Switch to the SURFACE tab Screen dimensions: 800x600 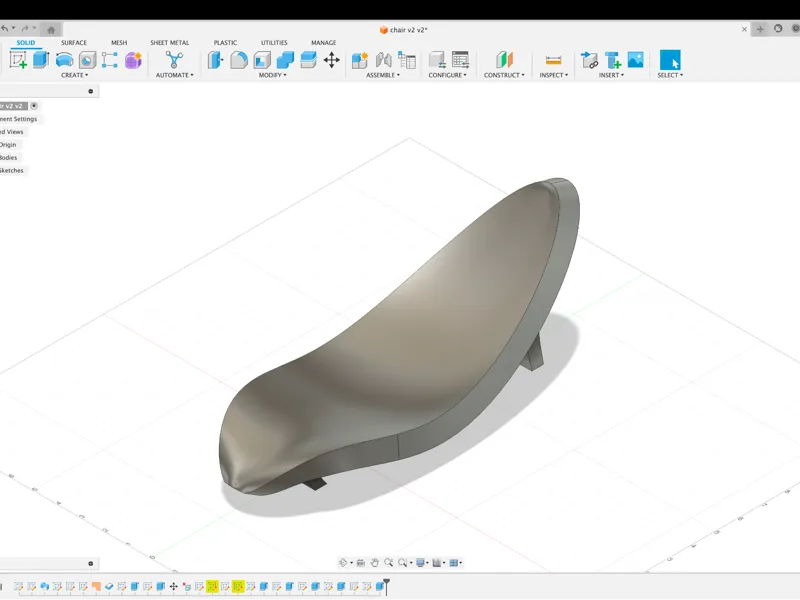[74, 42]
